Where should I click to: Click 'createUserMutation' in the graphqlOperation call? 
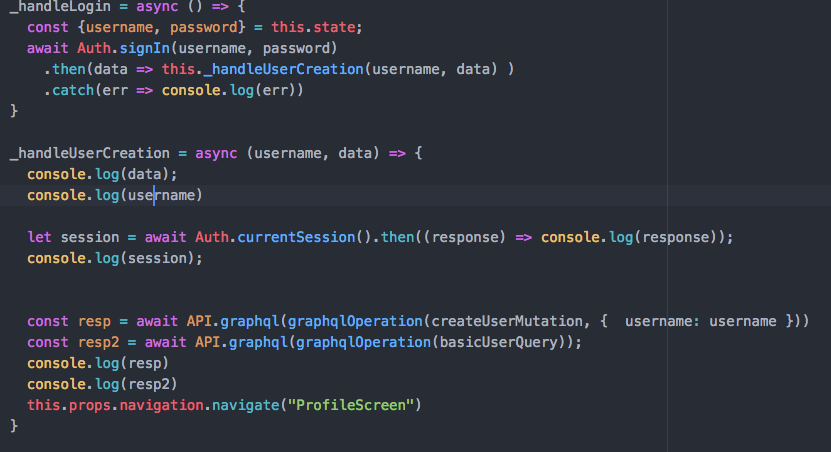[x=507, y=321]
